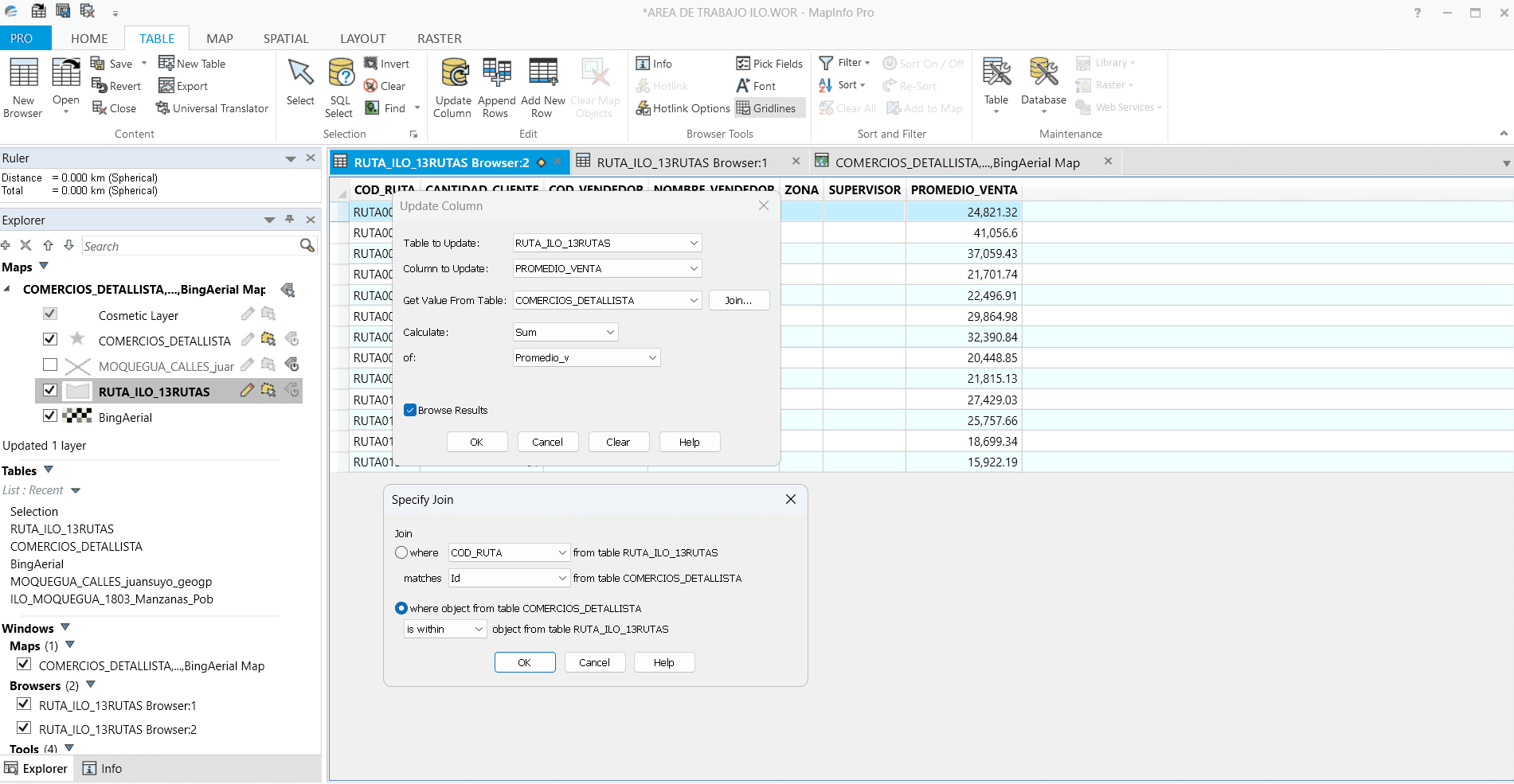The height and width of the screenshot is (784, 1514).
Task: Open Table to Update dropdown
Action: click(x=607, y=243)
